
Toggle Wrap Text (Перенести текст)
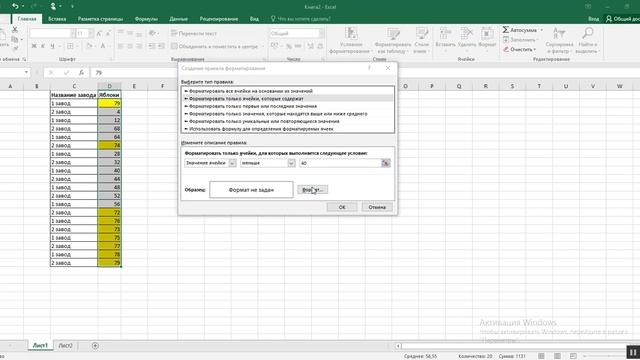194,33
